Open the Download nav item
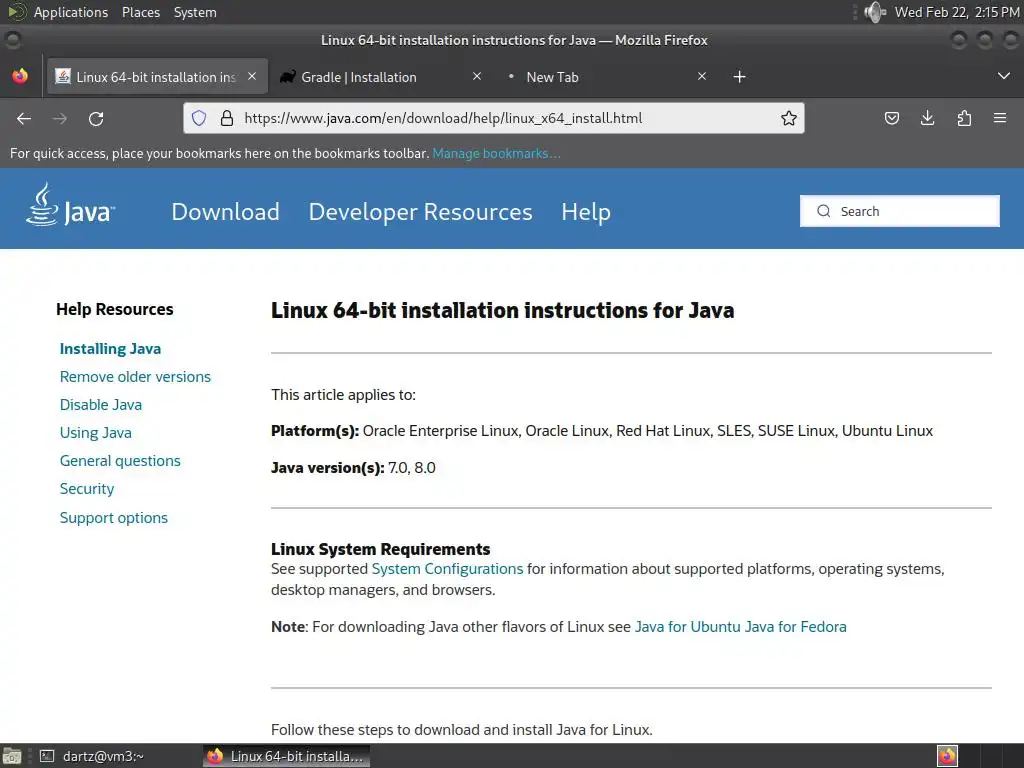 click(225, 212)
